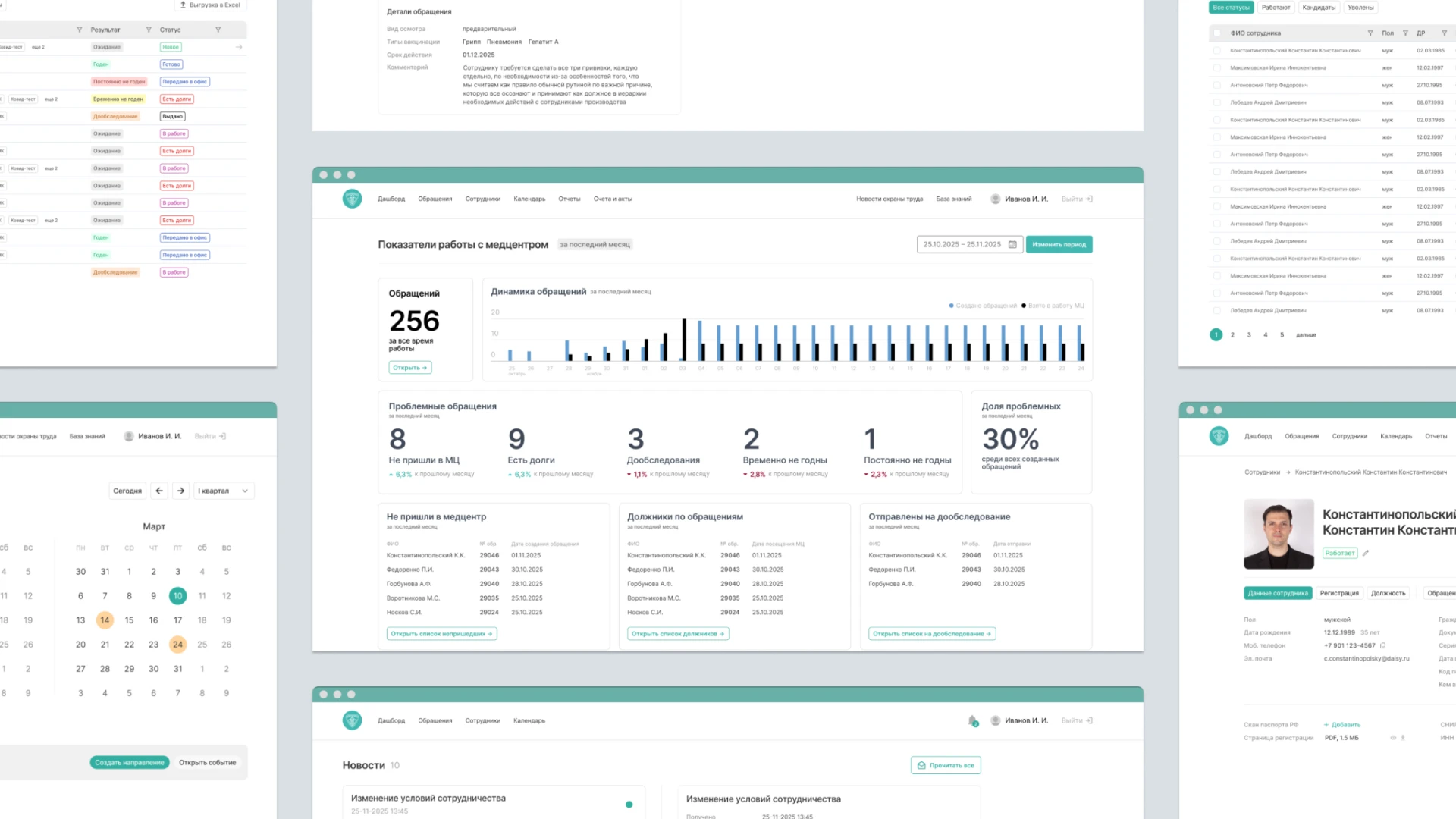The width and height of the screenshot is (1456, 819).
Task: Click the calendar previous arrow button
Action: point(159,491)
